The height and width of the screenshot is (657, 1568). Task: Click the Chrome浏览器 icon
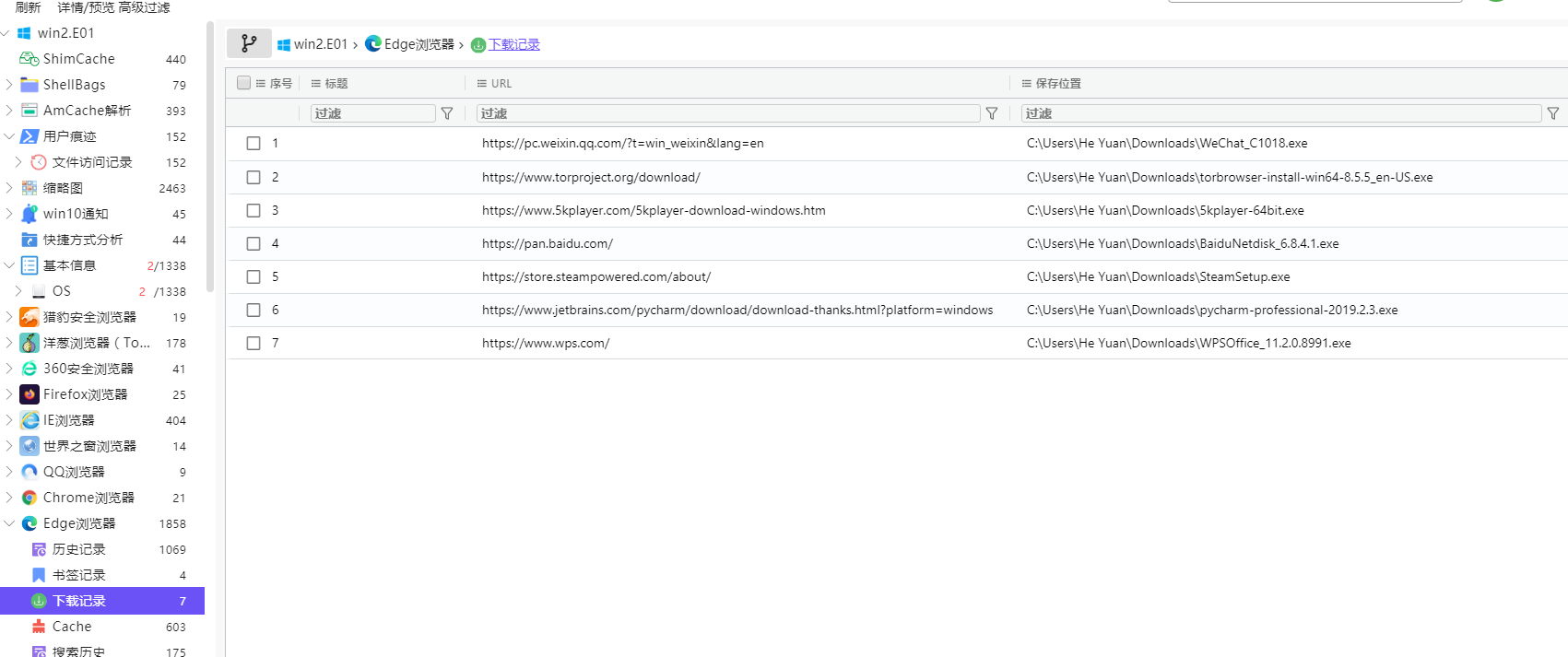coord(29,498)
